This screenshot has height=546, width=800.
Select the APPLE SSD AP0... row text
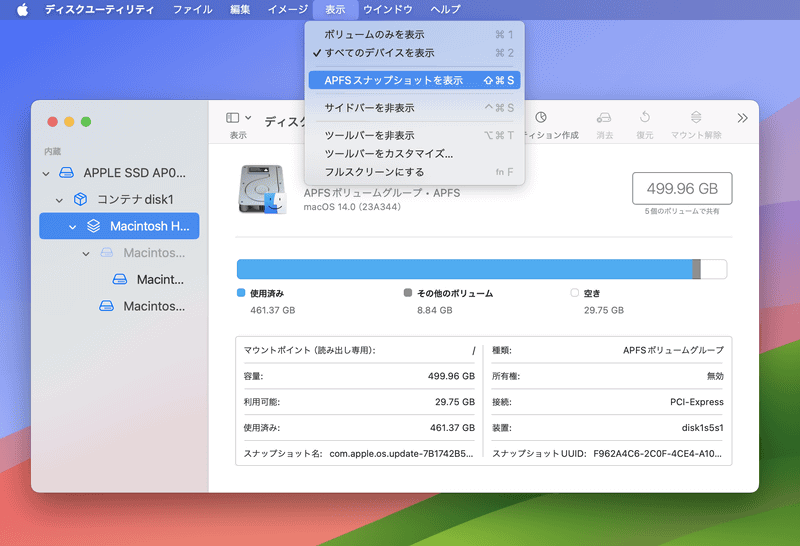[x=135, y=173]
